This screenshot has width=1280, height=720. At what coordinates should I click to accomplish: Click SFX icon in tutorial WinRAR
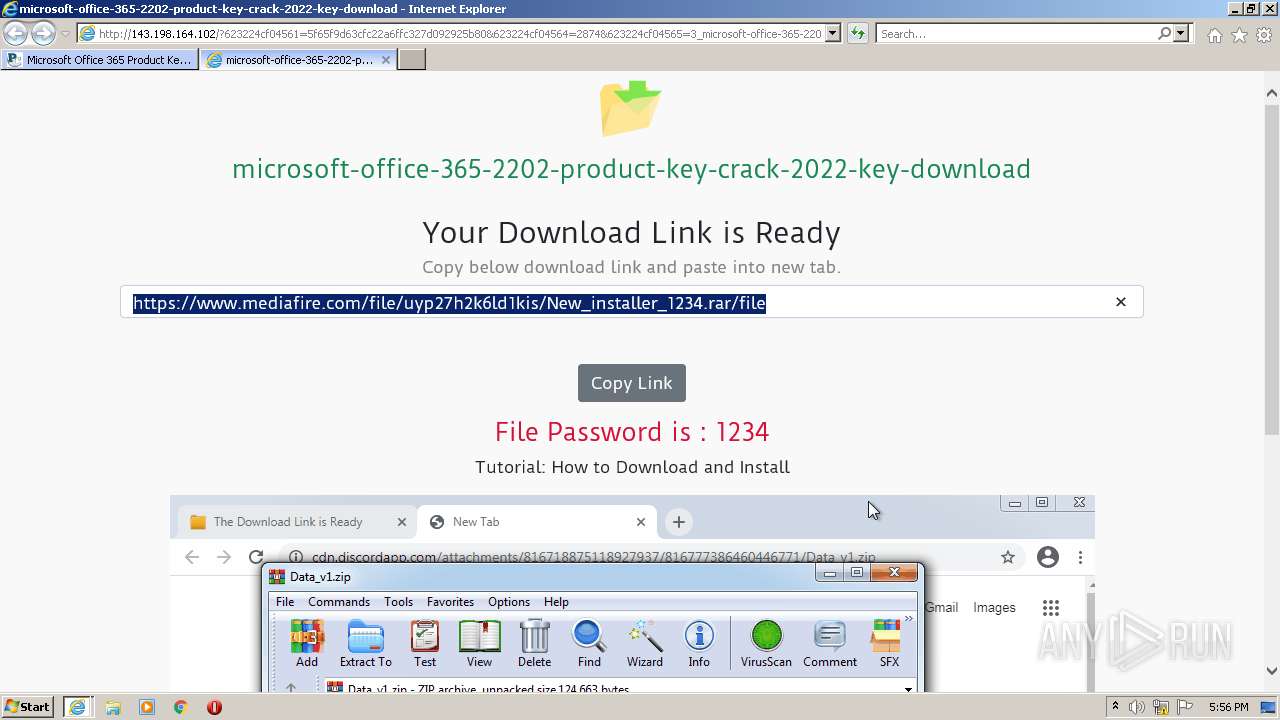pyautogui.click(x=889, y=644)
